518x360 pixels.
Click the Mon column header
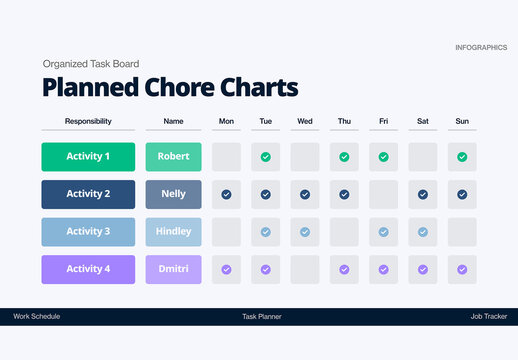click(226, 121)
